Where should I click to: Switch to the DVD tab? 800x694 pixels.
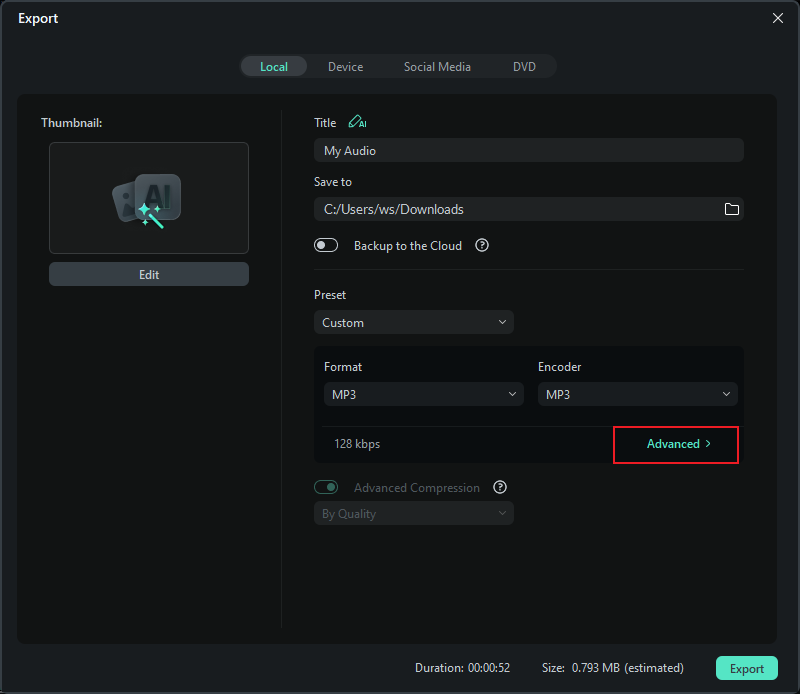click(x=524, y=67)
